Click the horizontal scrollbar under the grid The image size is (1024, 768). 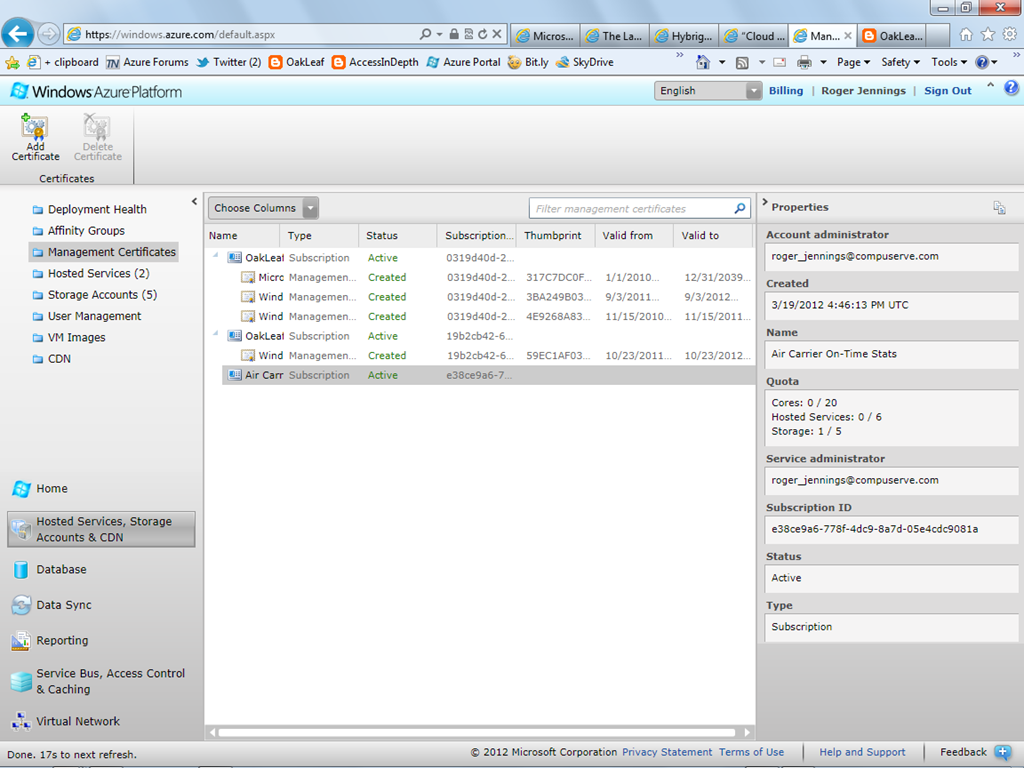(480, 732)
